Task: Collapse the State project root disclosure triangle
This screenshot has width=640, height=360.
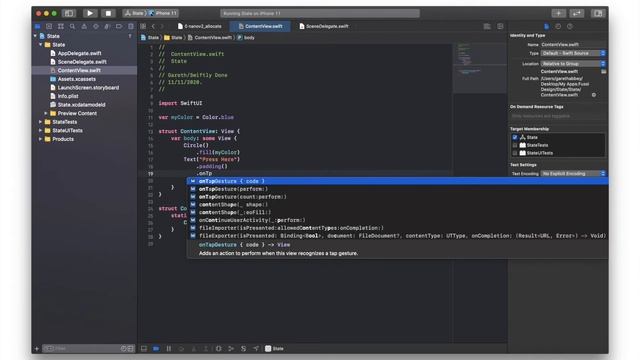Action: pos(35,36)
